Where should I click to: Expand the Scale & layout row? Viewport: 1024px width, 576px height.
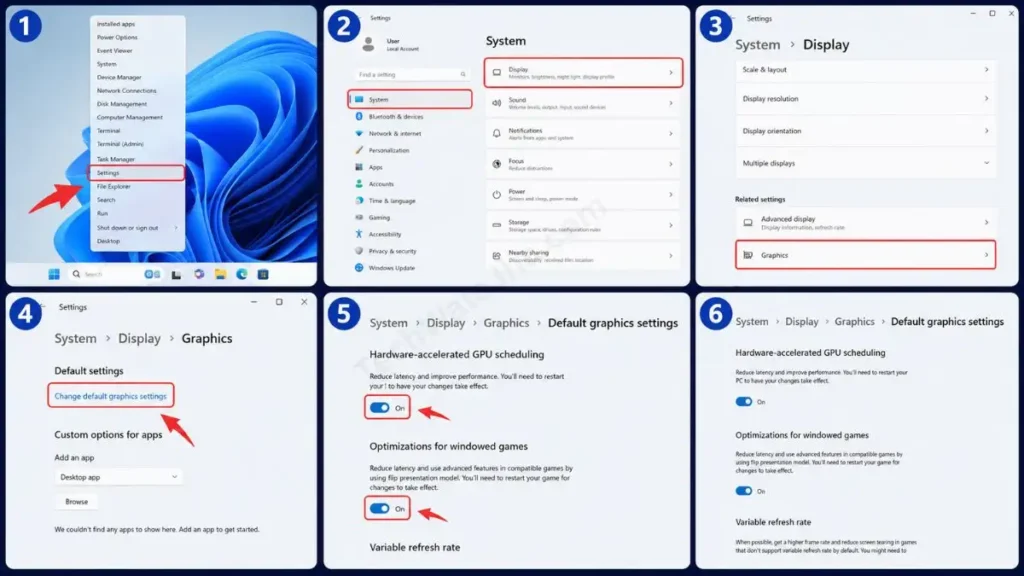pyautogui.click(x=865, y=69)
